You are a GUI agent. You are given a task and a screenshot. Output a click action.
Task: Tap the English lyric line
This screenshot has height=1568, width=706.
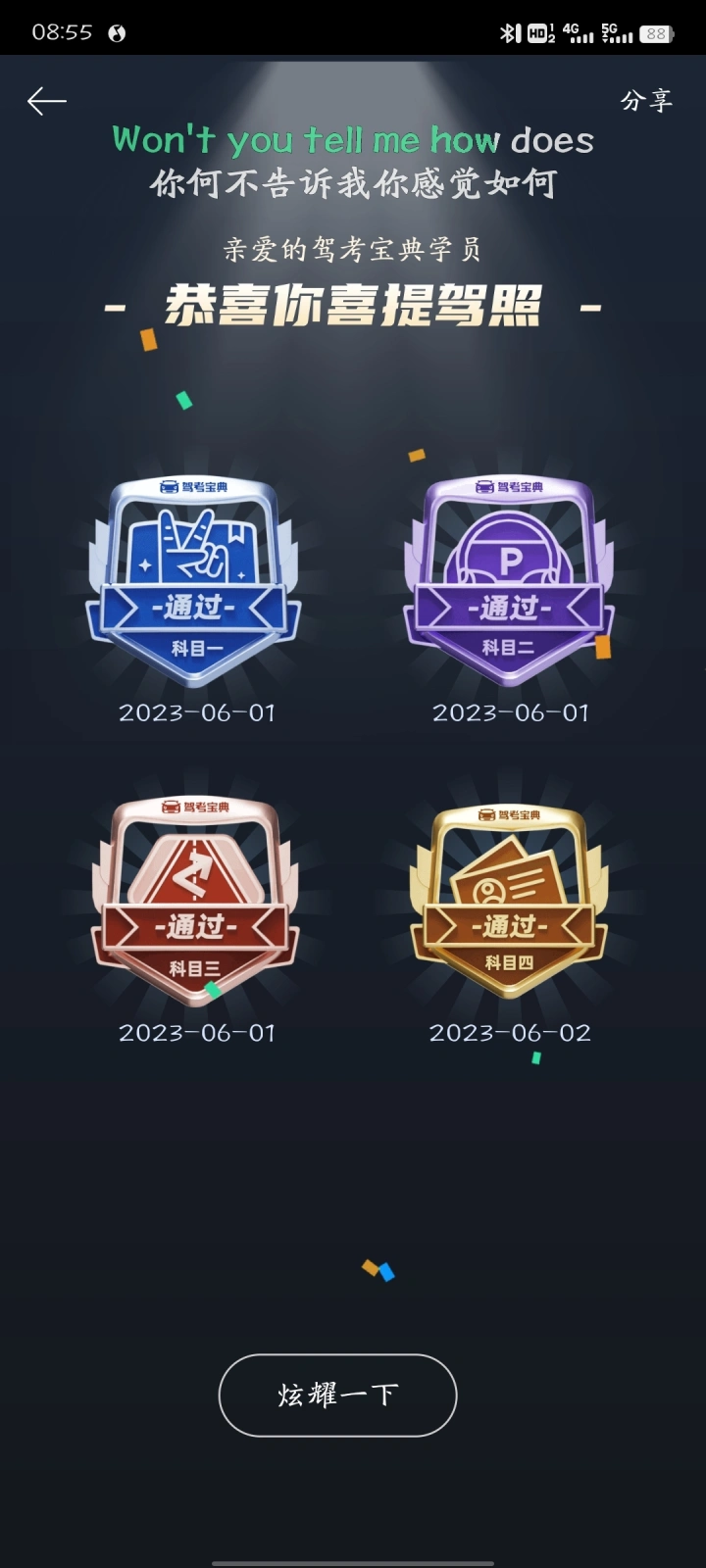point(353,140)
